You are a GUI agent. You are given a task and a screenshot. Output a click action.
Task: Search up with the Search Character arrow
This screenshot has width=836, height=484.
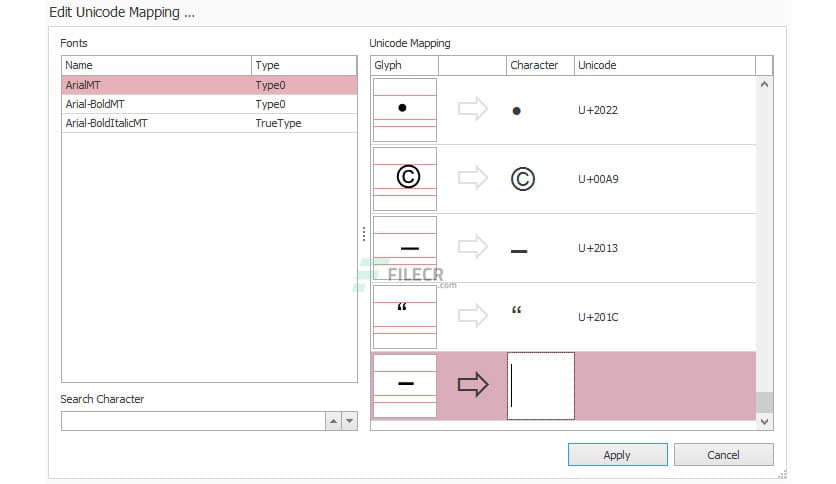point(333,421)
